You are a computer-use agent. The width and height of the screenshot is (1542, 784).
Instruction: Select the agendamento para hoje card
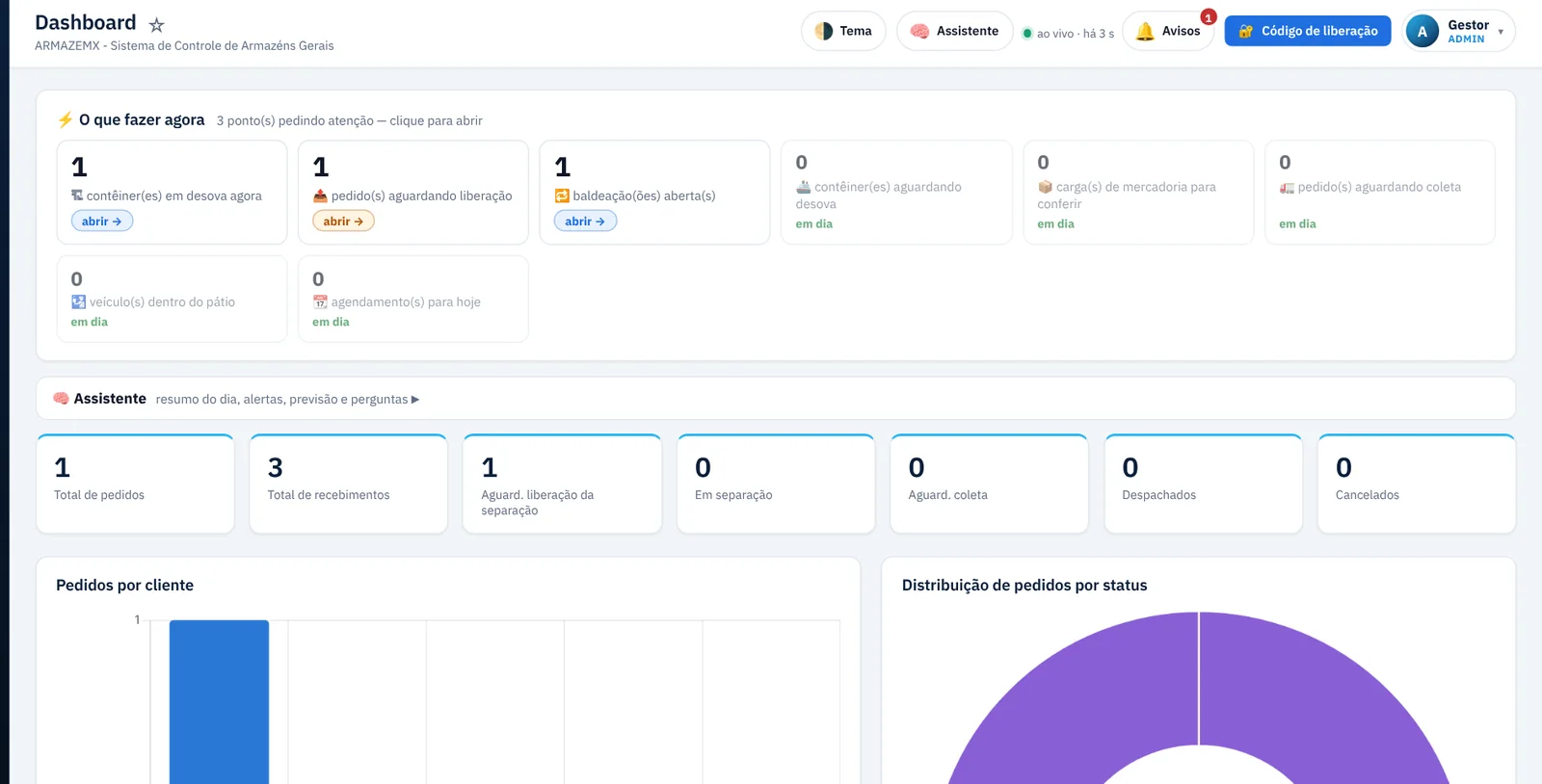tap(413, 299)
